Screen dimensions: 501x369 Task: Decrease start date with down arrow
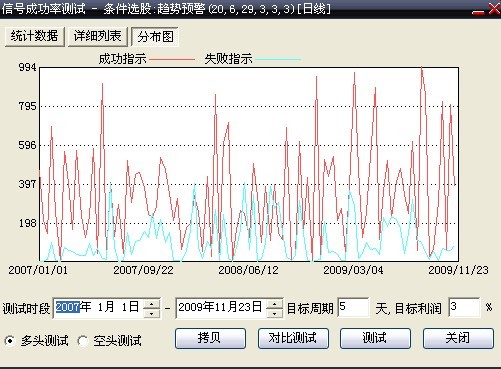click(152, 313)
